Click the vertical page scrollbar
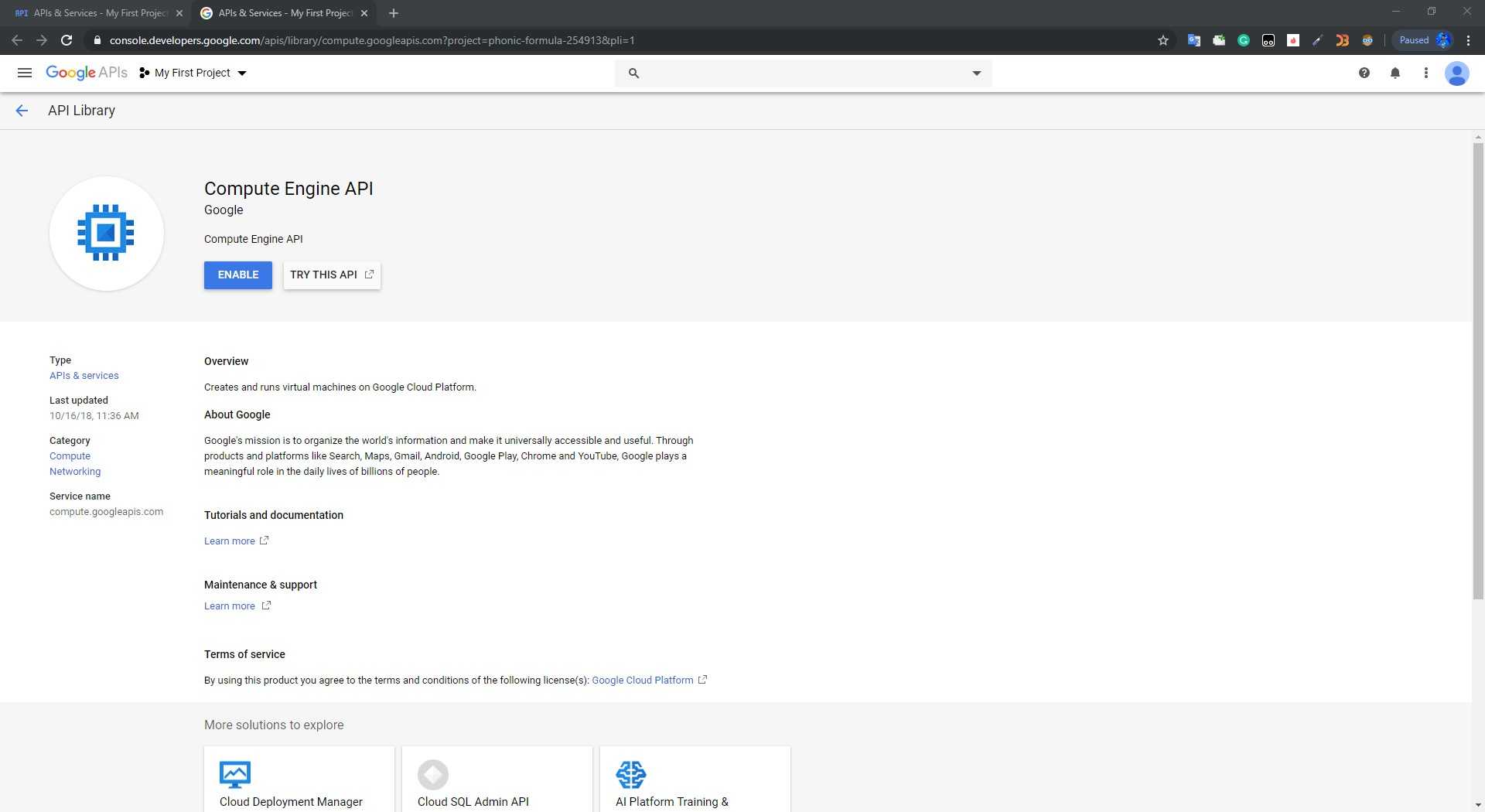The width and height of the screenshot is (1485, 812). pyautogui.click(x=1478, y=371)
